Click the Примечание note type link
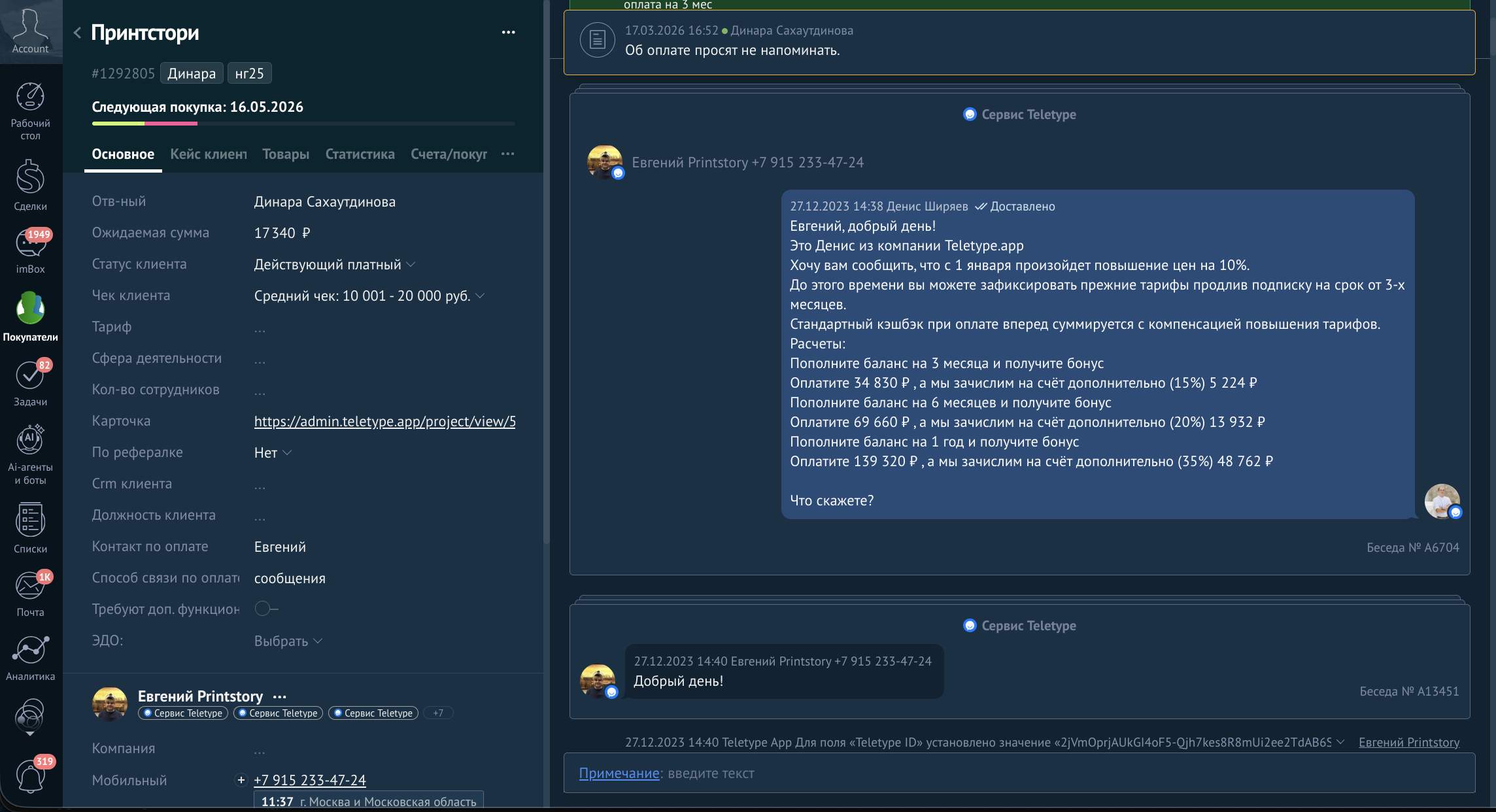 coord(619,773)
